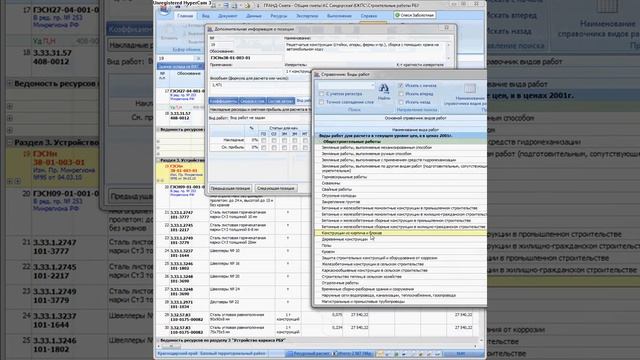
Task: Open the Экспертиза ribbon tab
Action: [307, 16]
